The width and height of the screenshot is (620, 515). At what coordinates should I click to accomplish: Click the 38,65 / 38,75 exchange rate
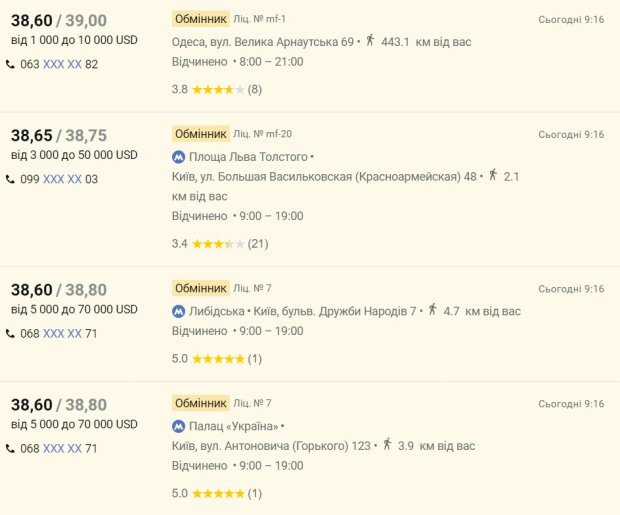click(58, 135)
